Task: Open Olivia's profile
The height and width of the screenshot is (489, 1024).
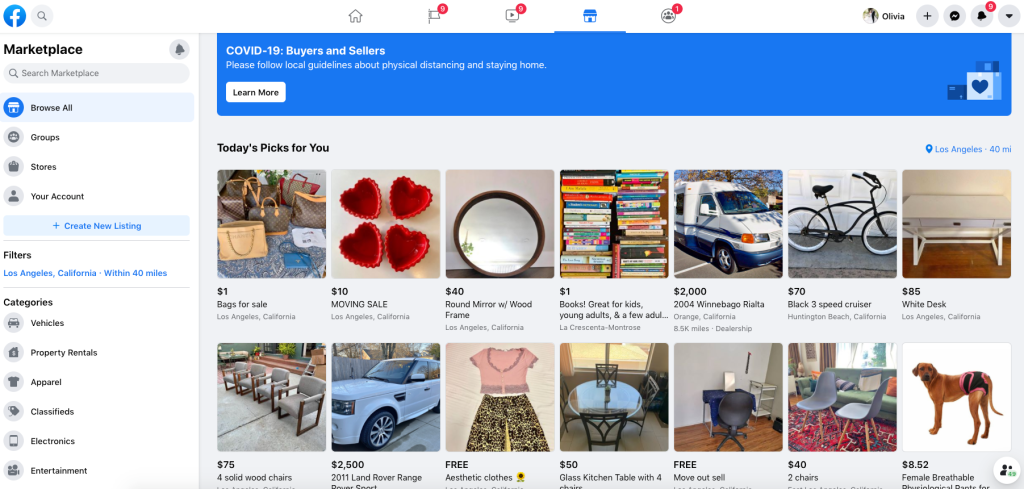Action: click(884, 16)
